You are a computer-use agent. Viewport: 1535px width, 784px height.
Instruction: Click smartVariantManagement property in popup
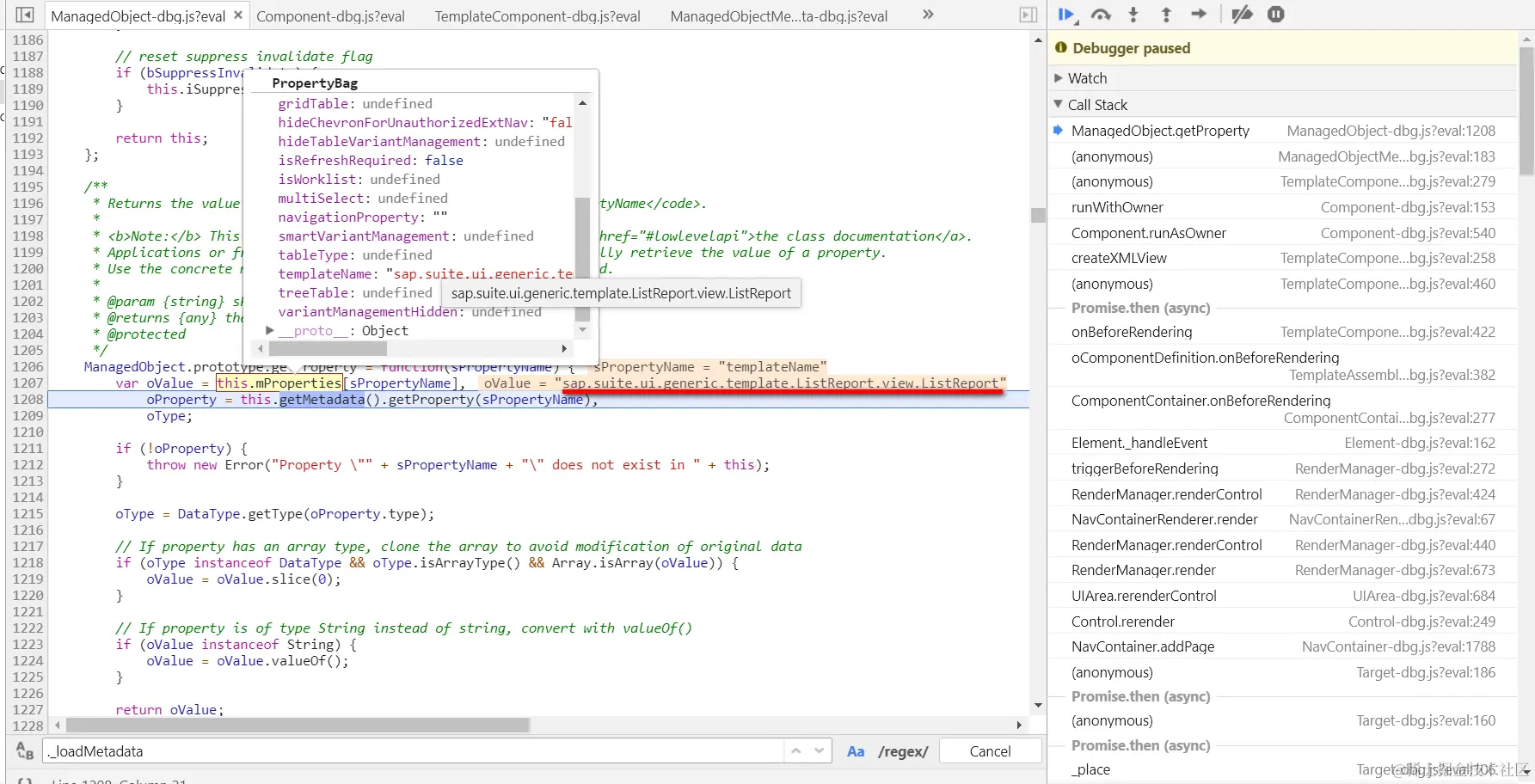tap(364, 236)
